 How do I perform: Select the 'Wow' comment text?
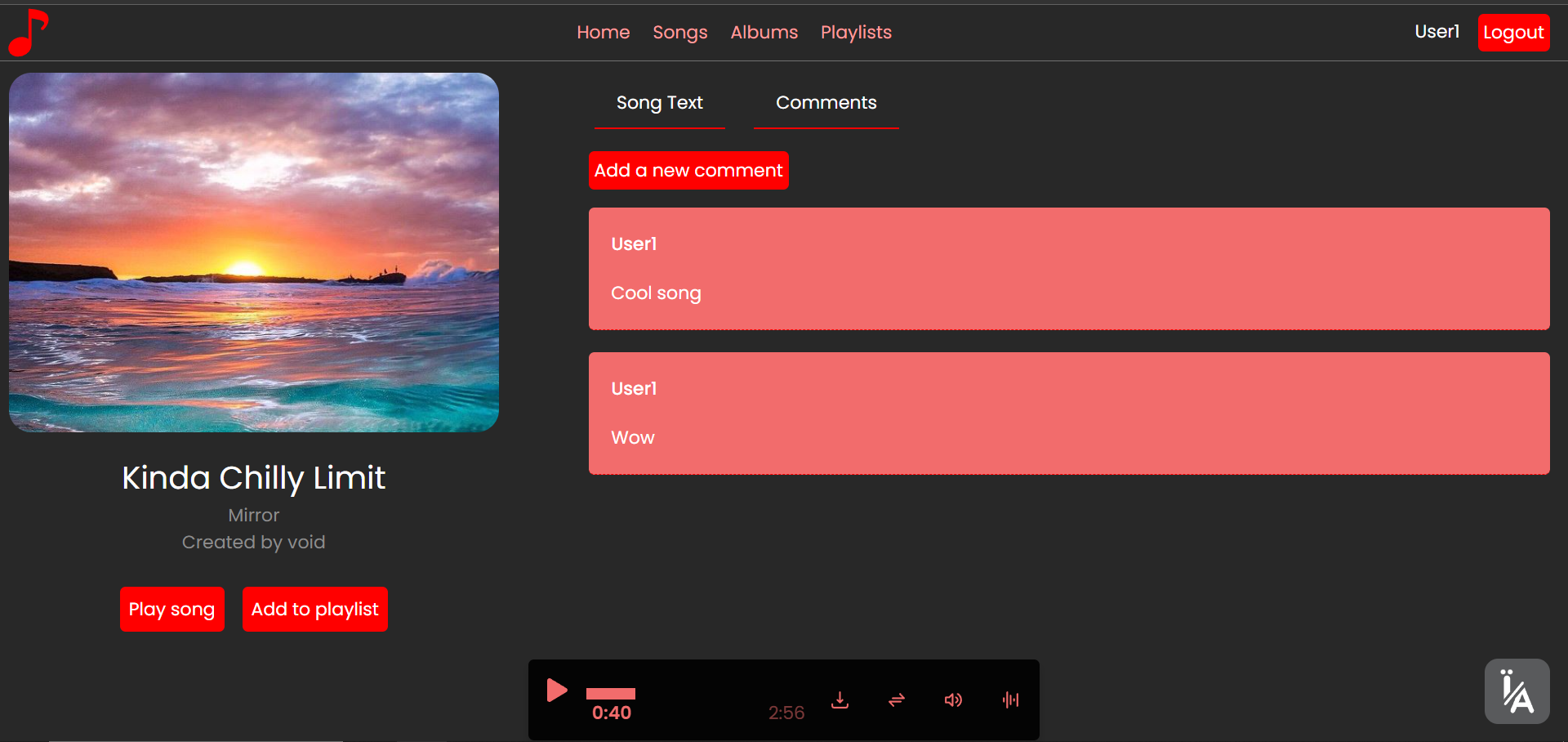tap(633, 438)
